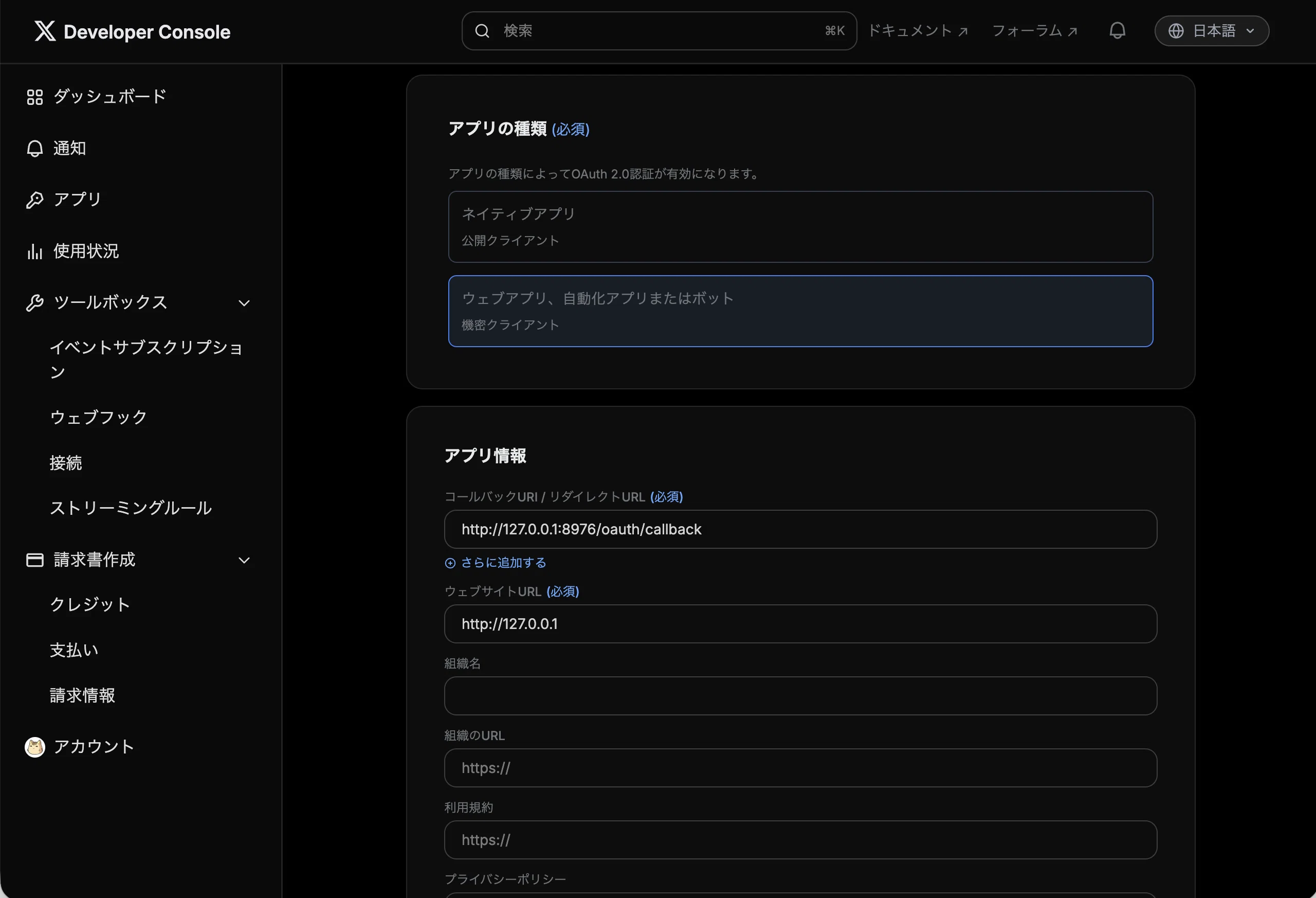Open the 日本語 language dropdown
Image resolution: width=1316 pixels, height=898 pixels.
click(1212, 31)
